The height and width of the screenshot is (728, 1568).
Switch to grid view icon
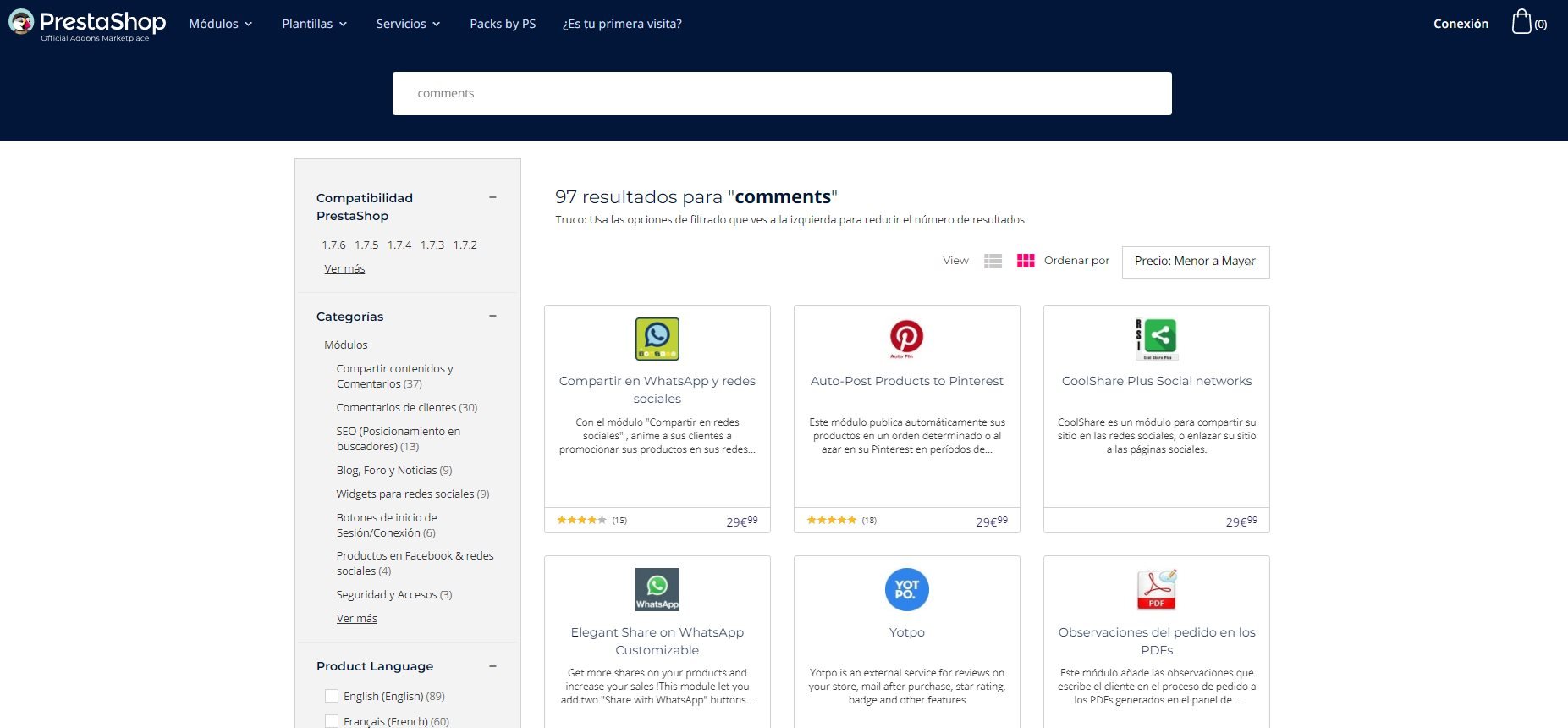click(1026, 261)
